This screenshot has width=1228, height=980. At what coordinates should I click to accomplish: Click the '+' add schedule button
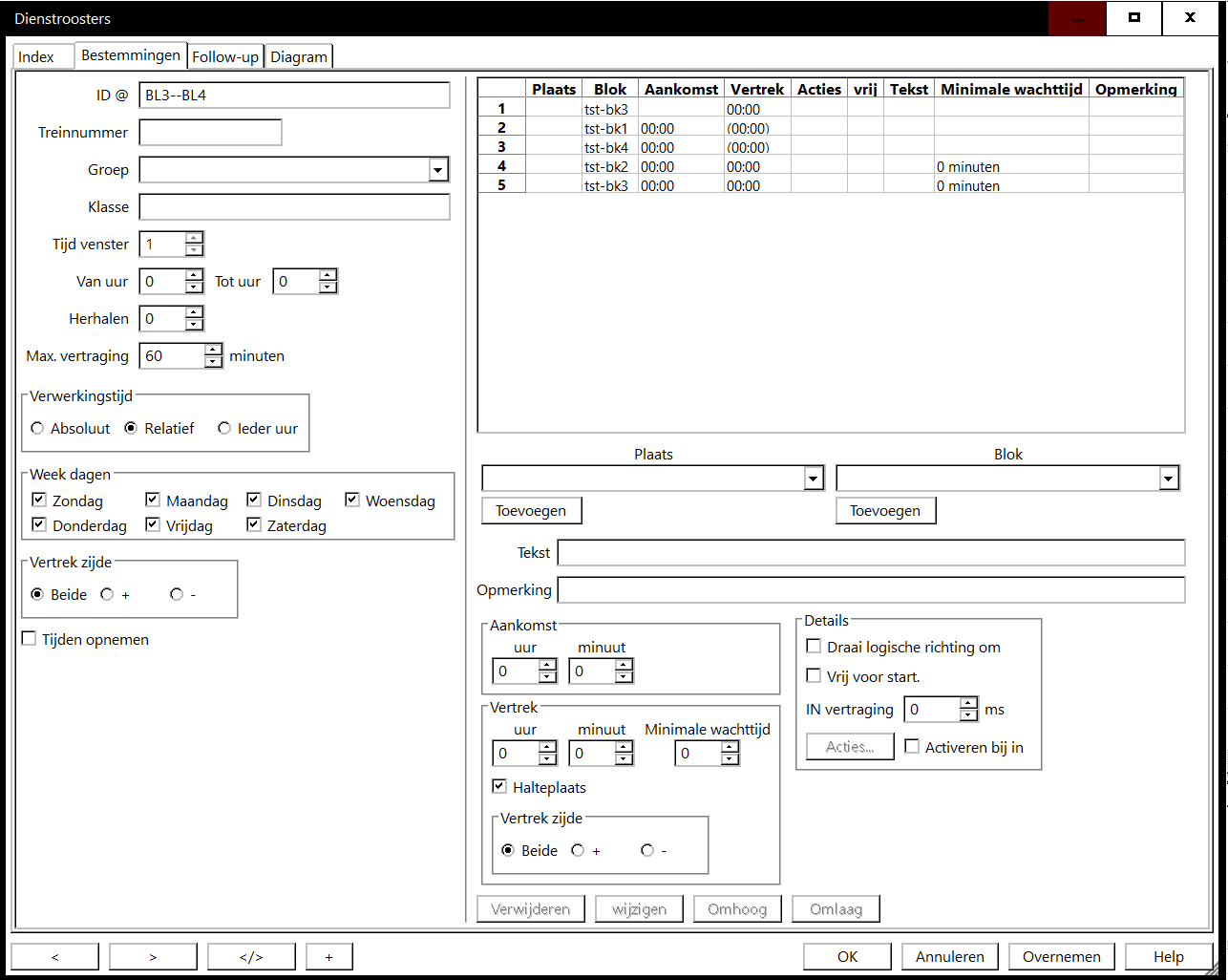coord(328,956)
